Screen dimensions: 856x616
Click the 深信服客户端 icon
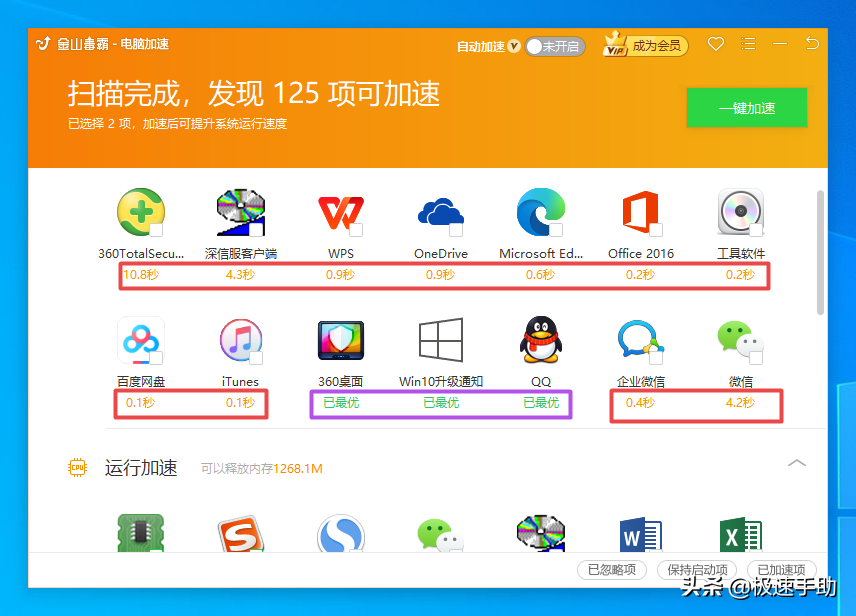pyautogui.click(x=241, y=212)
